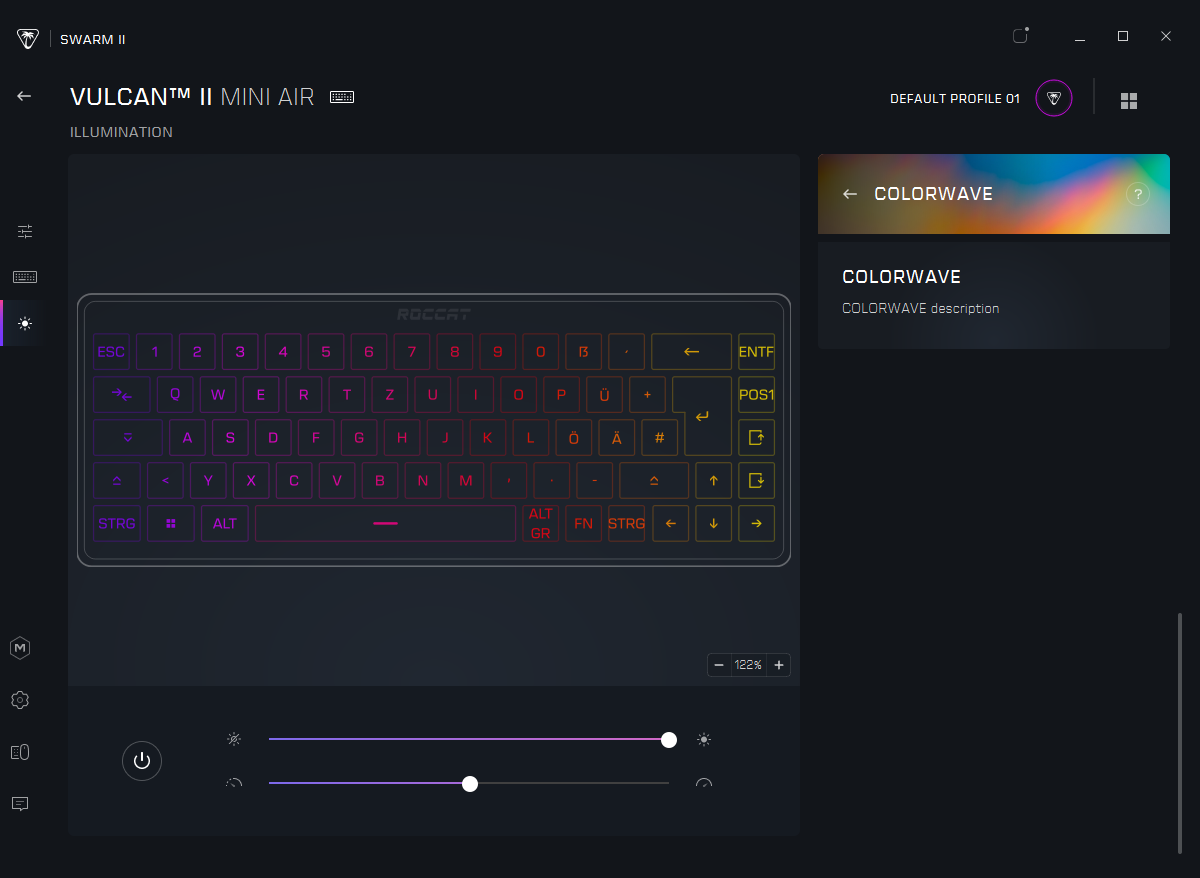Click the spacebar key
The height and width of the screenshot is (878, 1200).
point(385,523)
